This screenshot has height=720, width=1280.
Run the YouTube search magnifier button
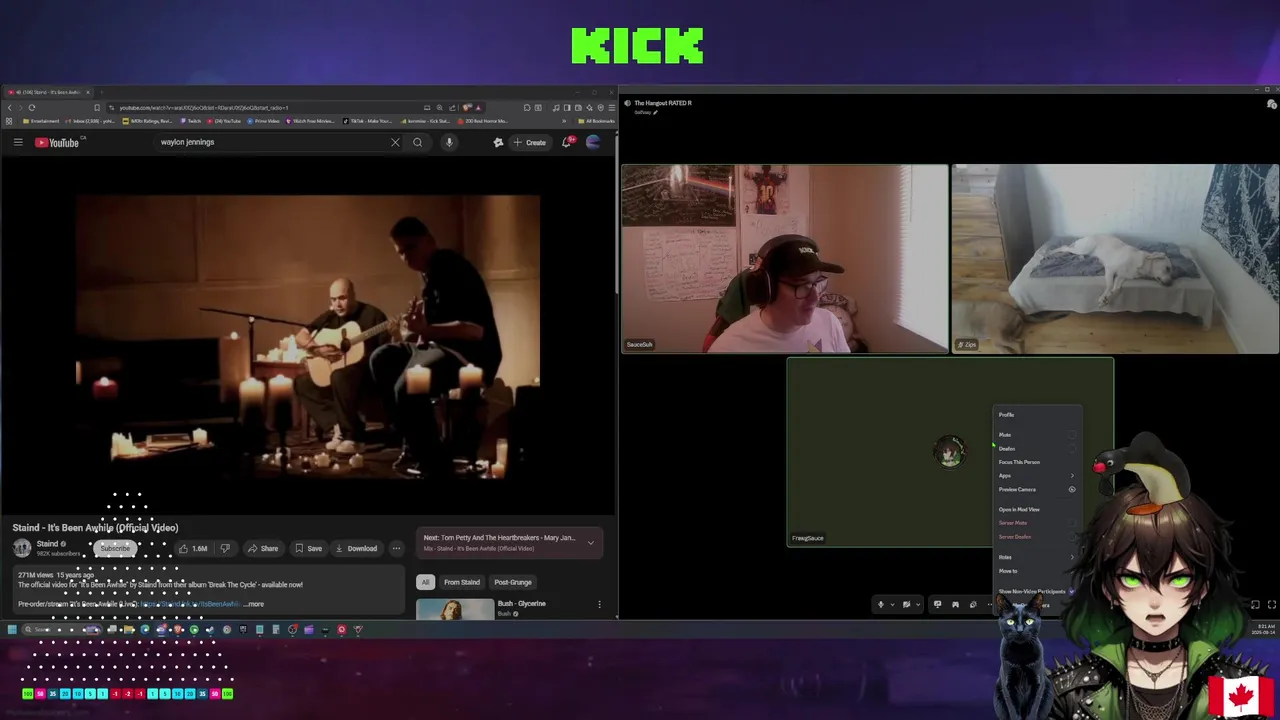tap(417, 142)
